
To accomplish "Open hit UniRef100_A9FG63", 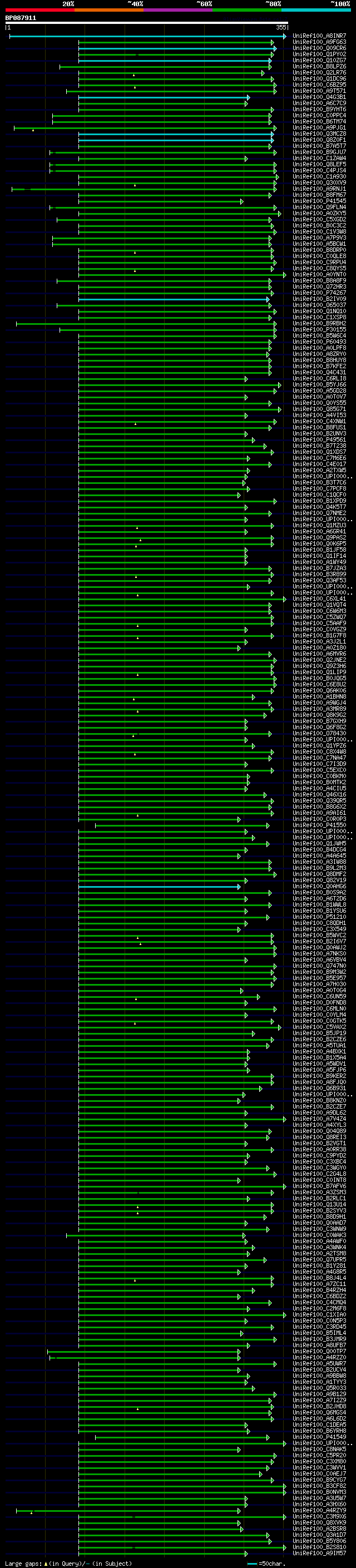I will coord(319,42).
